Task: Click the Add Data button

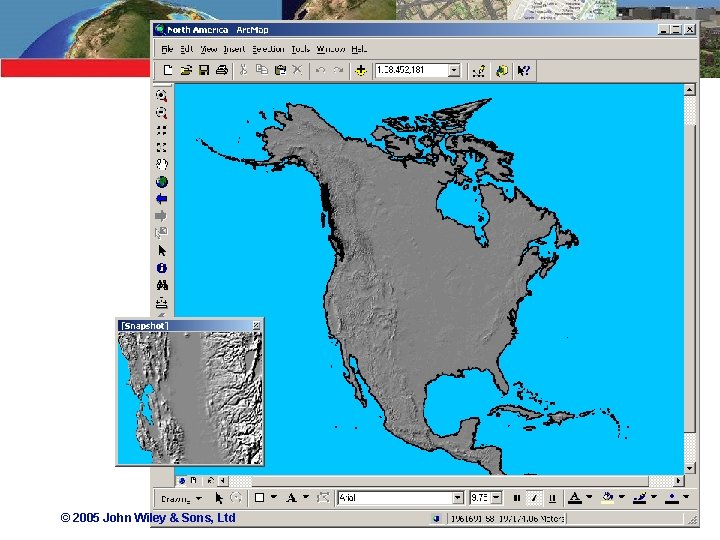Action: pyautogui.click(x=361, y=71)
